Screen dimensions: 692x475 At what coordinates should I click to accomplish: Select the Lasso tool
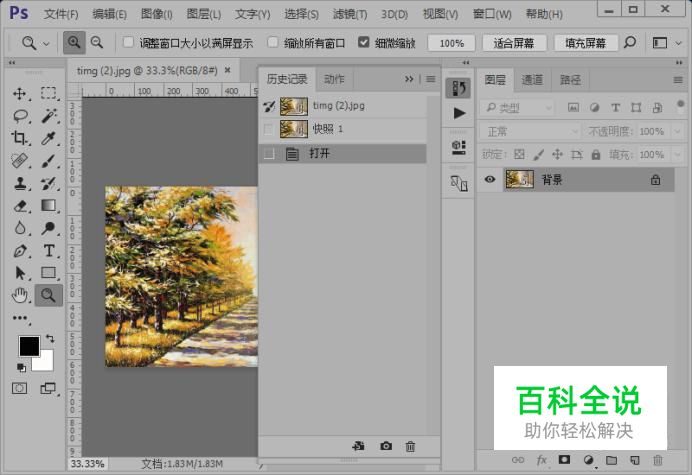pos(20,116)
